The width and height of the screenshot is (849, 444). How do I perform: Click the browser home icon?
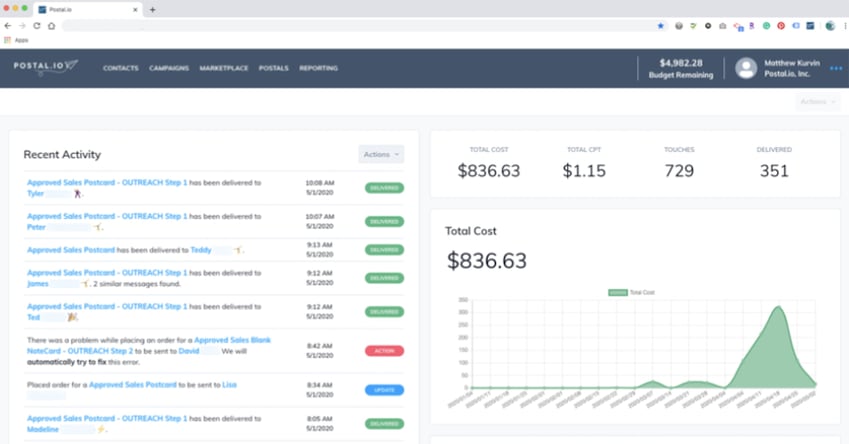(51, 26)
